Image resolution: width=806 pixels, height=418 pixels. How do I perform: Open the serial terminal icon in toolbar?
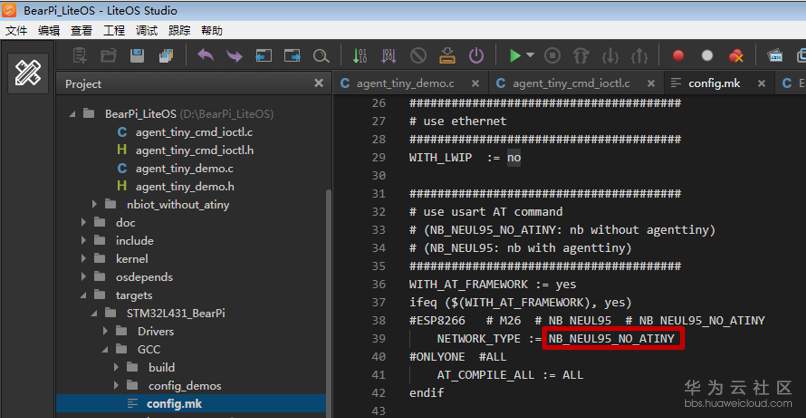[x=775, y=56]
